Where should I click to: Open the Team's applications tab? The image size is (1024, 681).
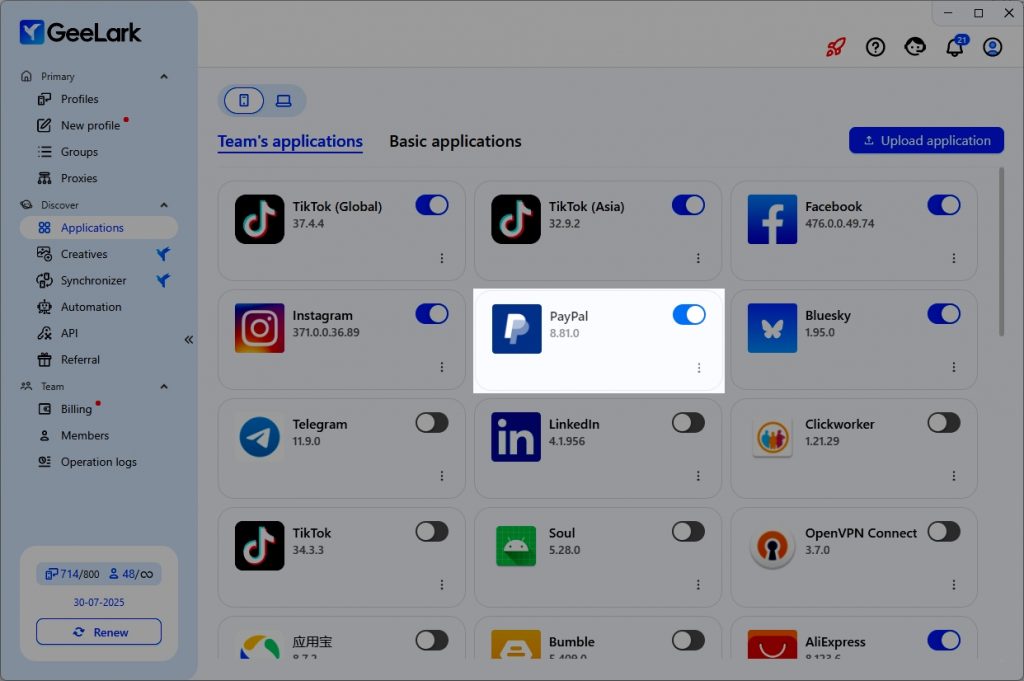coord(290,142)
